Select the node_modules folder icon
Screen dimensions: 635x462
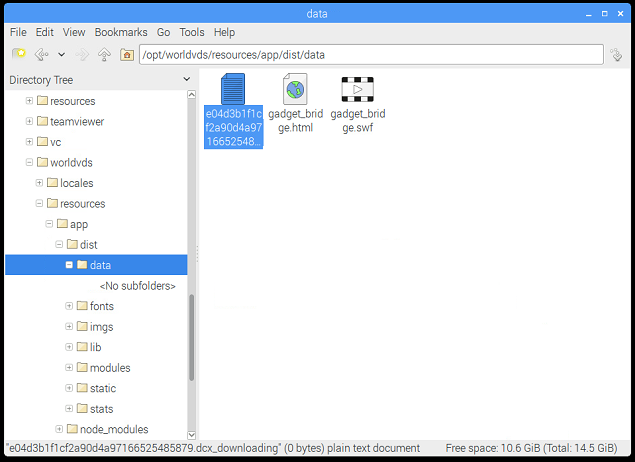tap(72, 428)
